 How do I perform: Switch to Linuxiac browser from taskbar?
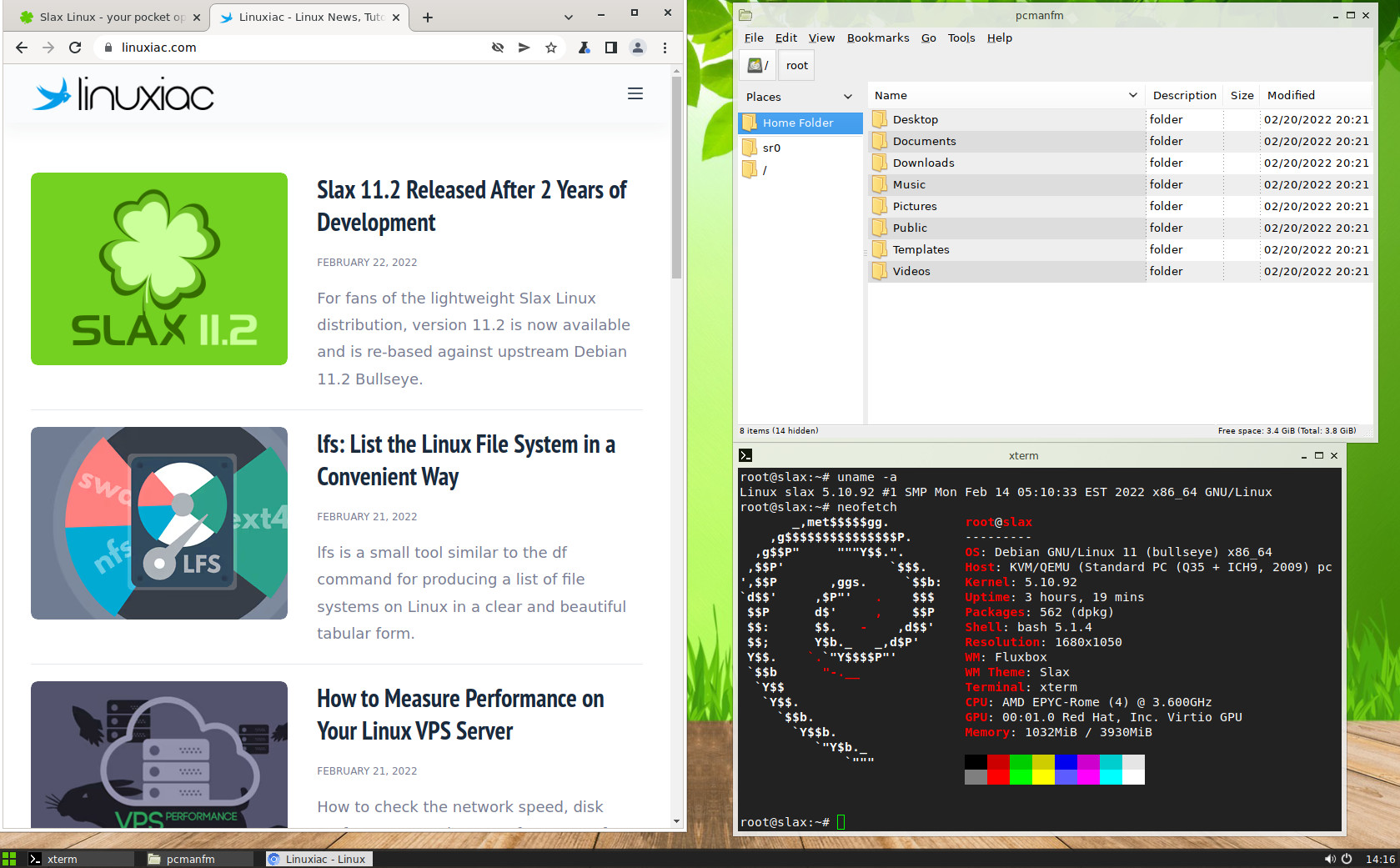coord(319,859)
